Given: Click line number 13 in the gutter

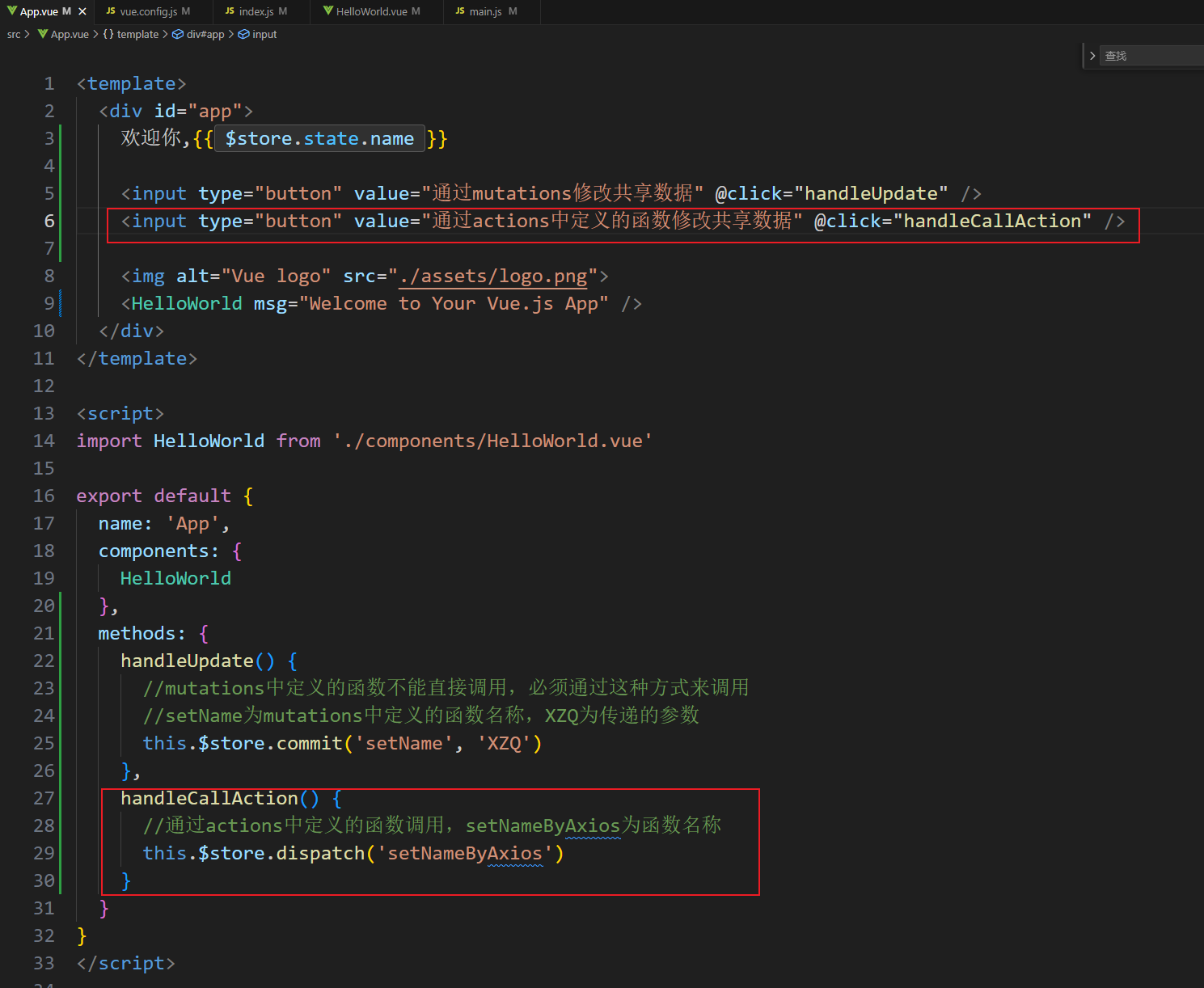Looking at the screenshot, I should [x=44, y=413].
